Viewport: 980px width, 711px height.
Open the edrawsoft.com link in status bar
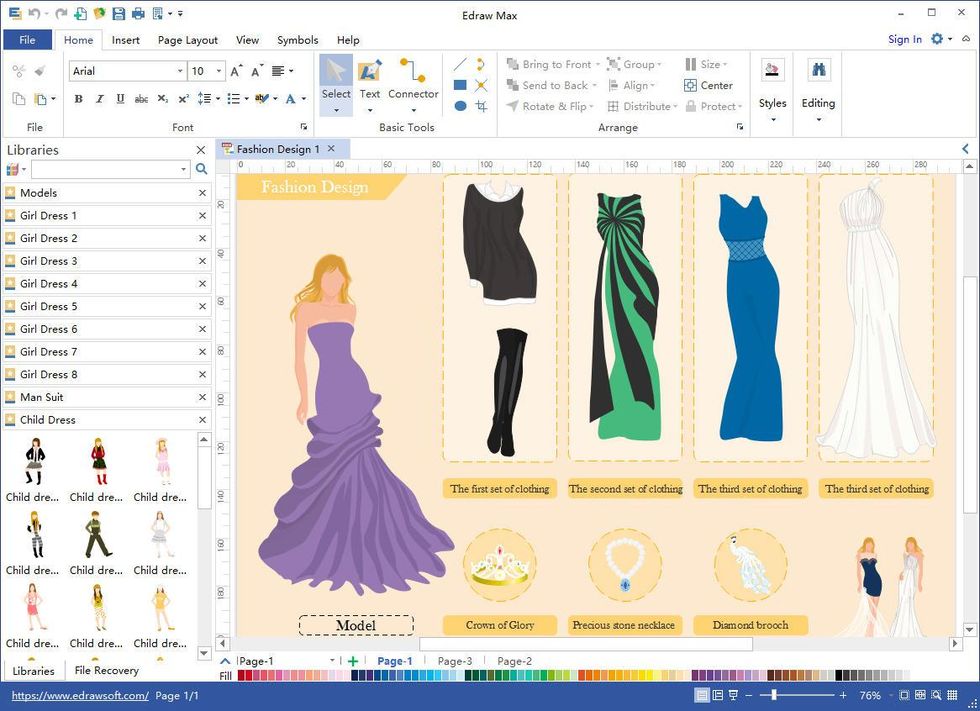point(80,695)
